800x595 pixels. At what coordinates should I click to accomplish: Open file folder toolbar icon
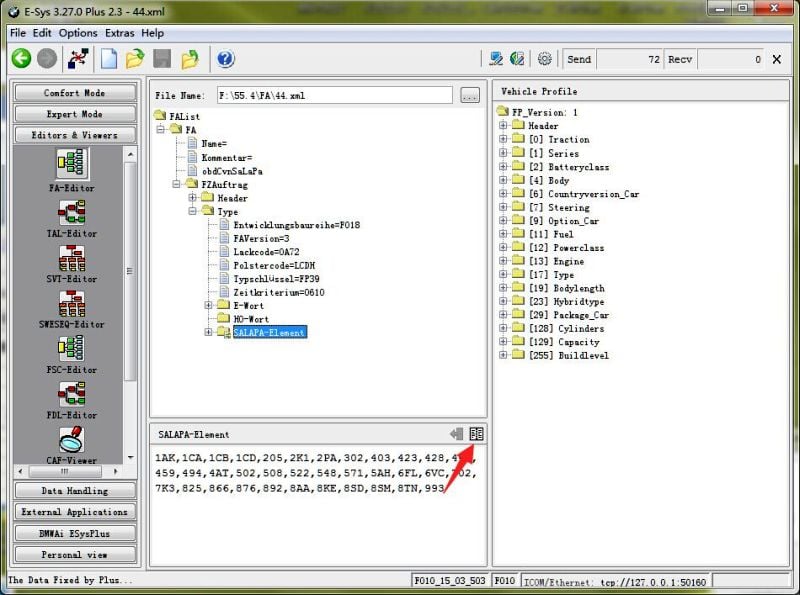point(135,59)
